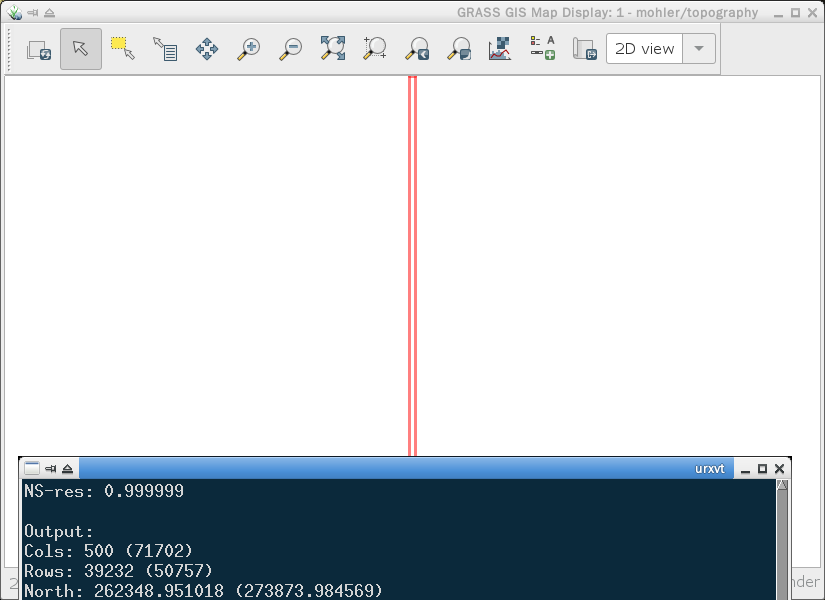
Task: Select the Pointer tool
Action: coord(81,49)
